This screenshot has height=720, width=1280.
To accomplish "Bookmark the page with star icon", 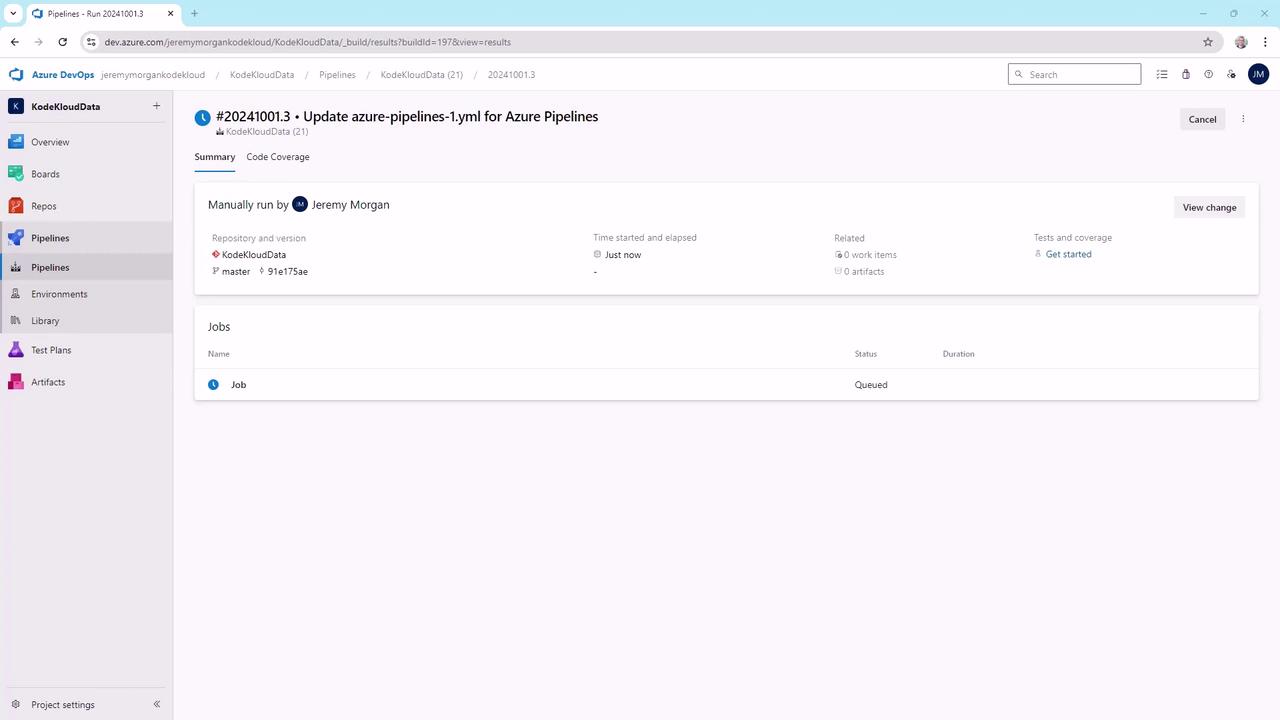I will coord(1208,42).
